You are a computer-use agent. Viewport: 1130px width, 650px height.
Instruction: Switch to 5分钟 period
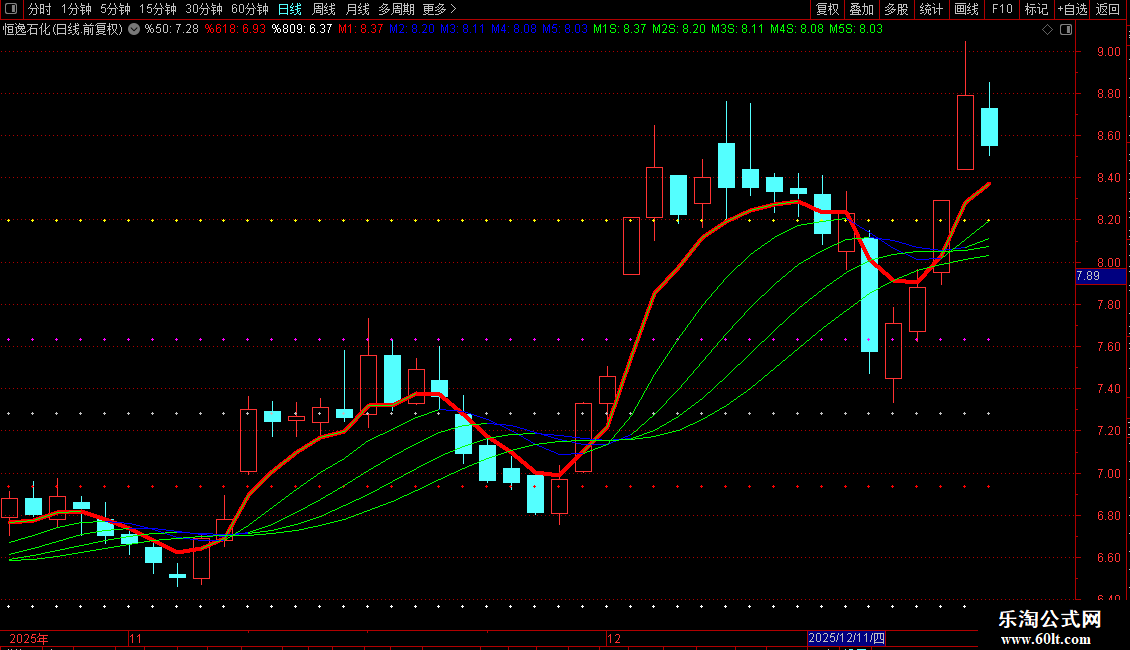tap(115, 9)
